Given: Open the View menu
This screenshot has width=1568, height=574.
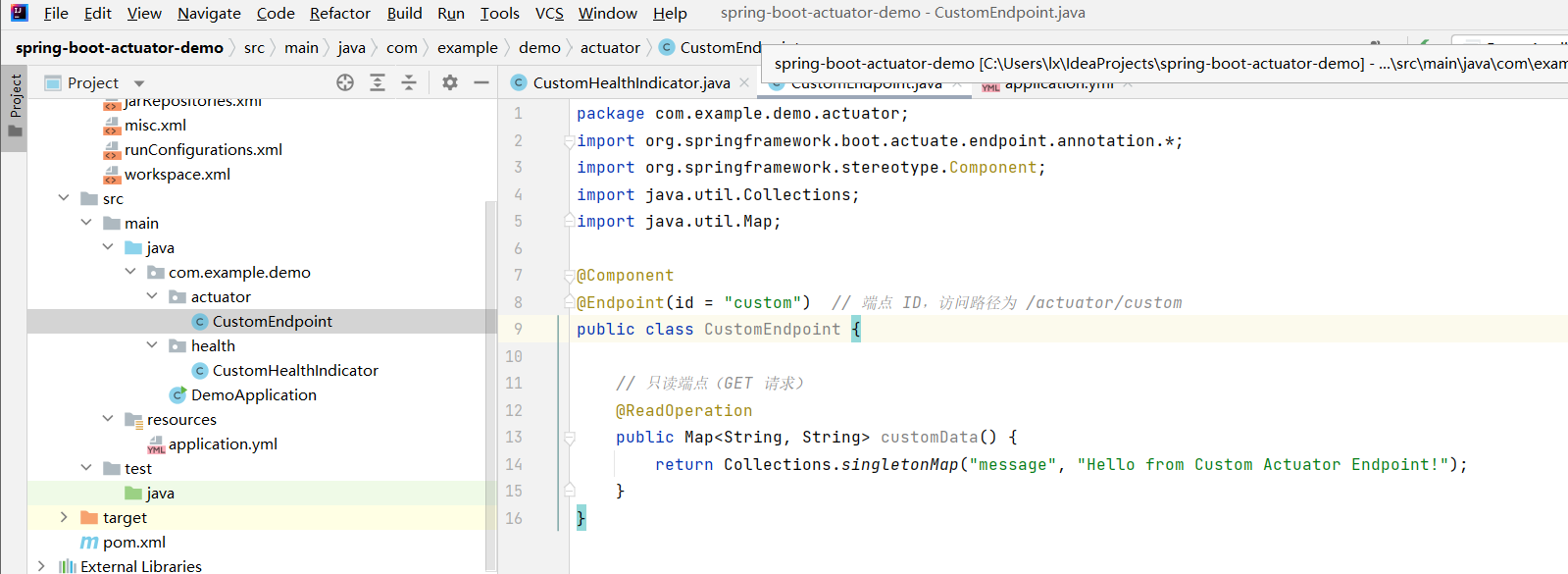Looking at the screenshot, I should (x=144, y=13).
